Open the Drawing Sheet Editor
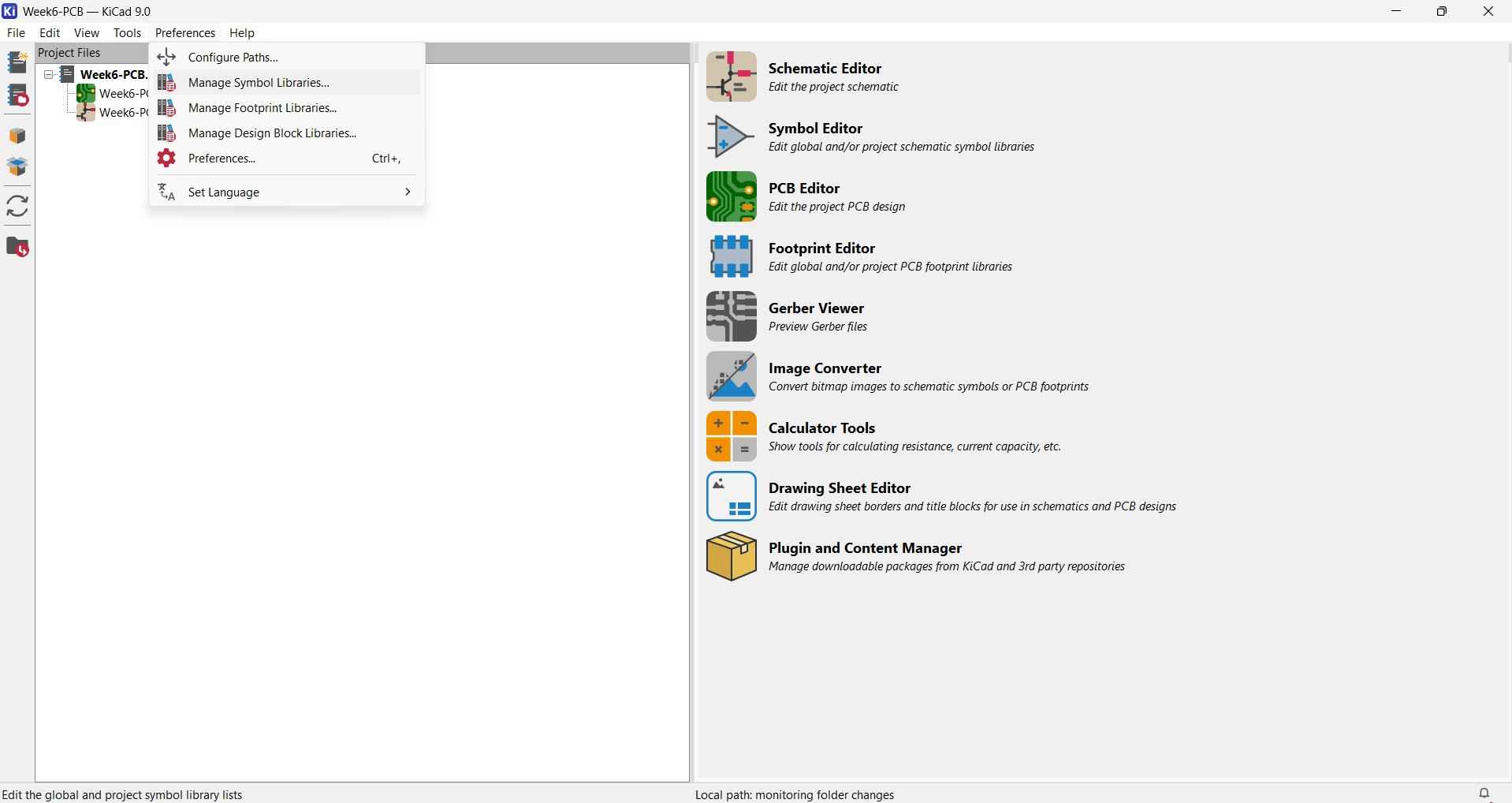The height and width of the screenshot is (803, 1512). coord(839,496)
